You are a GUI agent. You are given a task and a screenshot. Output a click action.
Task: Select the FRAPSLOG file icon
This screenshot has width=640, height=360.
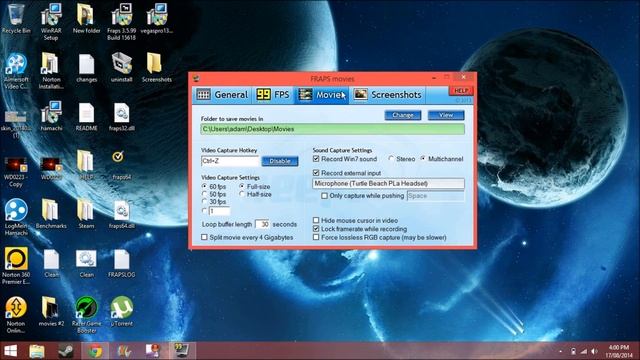click(x=121, y=263)
